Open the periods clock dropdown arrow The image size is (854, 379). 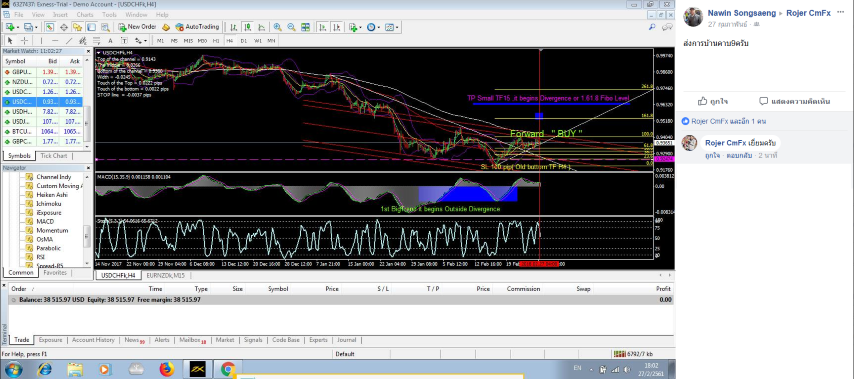379,27
